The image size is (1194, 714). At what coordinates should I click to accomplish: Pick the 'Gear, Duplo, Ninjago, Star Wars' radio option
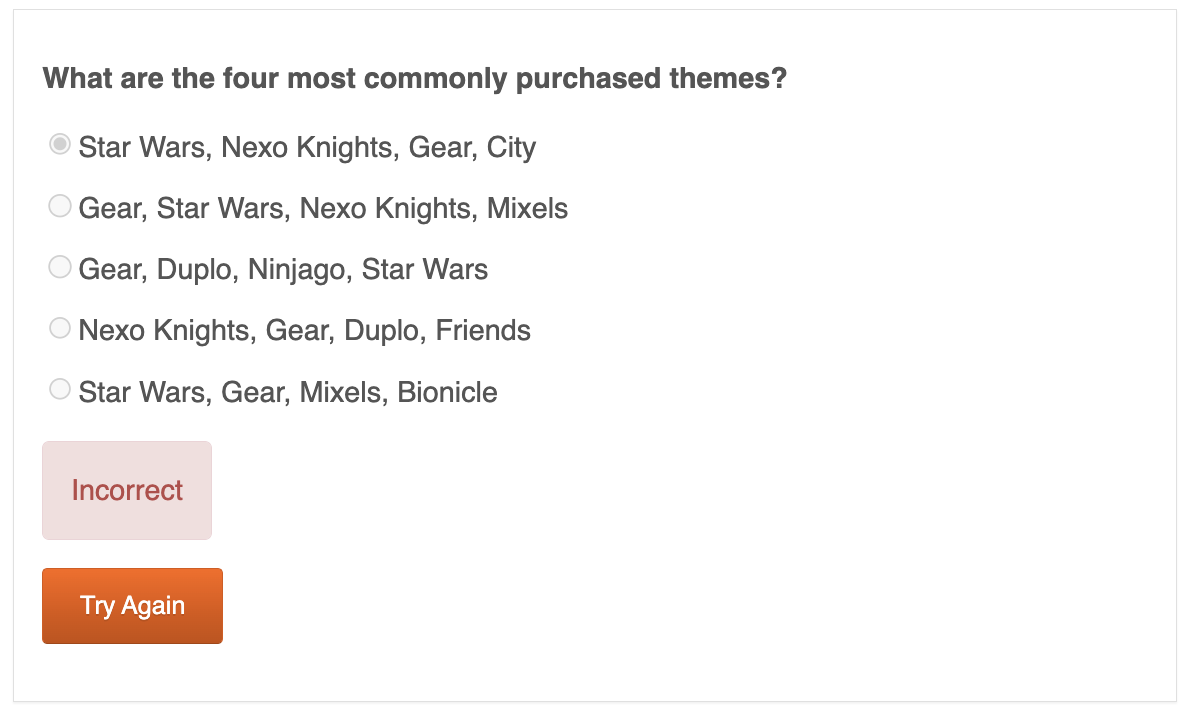click(x=60, y=267)
